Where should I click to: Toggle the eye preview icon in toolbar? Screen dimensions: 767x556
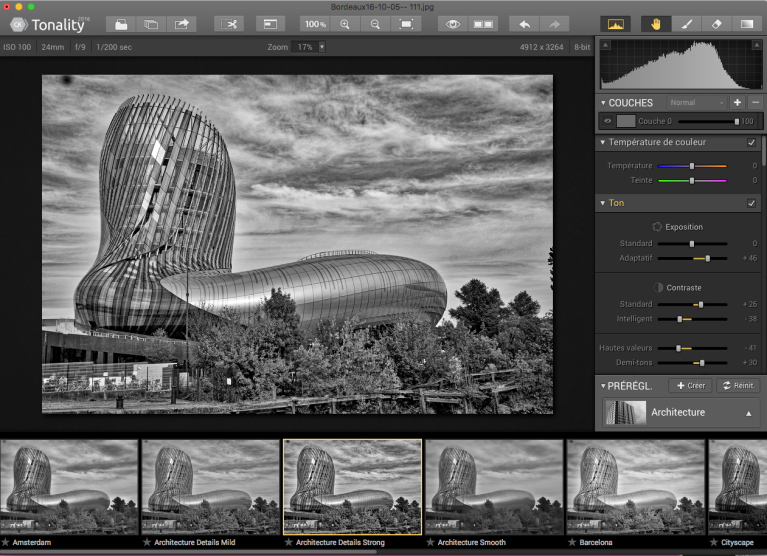(453, 23)
